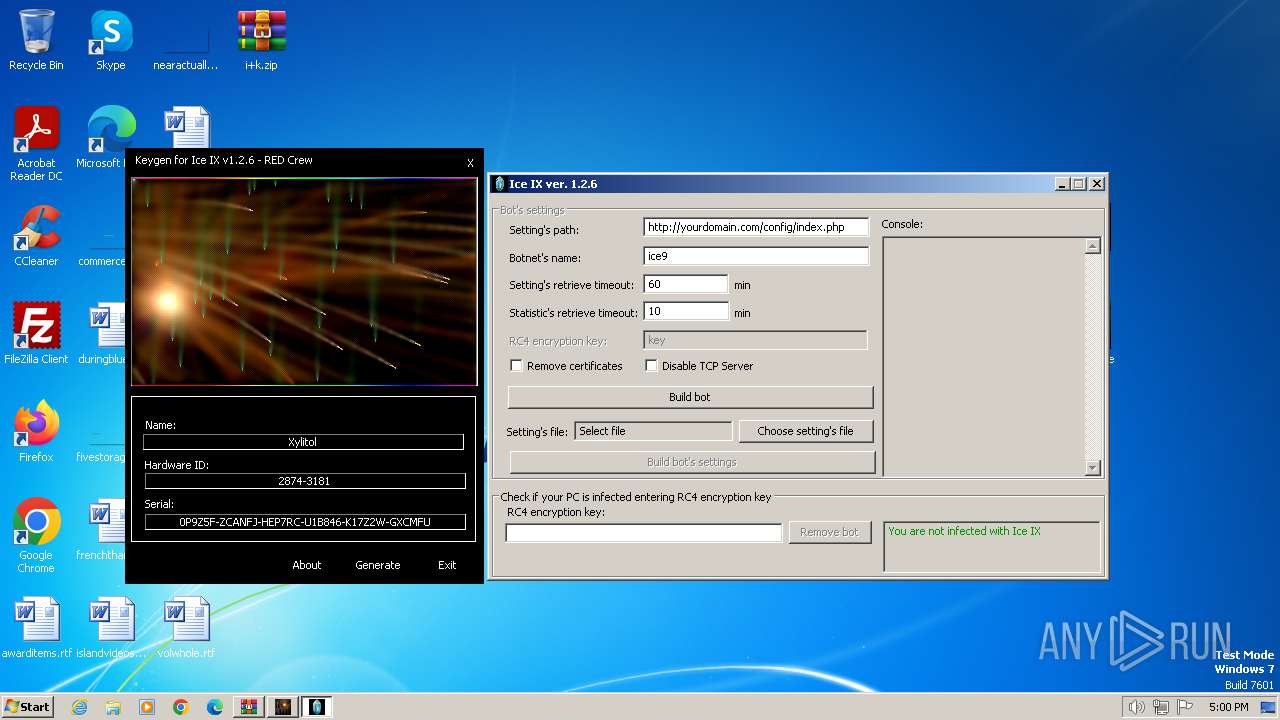
Task: Select the volwhole.rtf document icon
Action: (186, 627)
